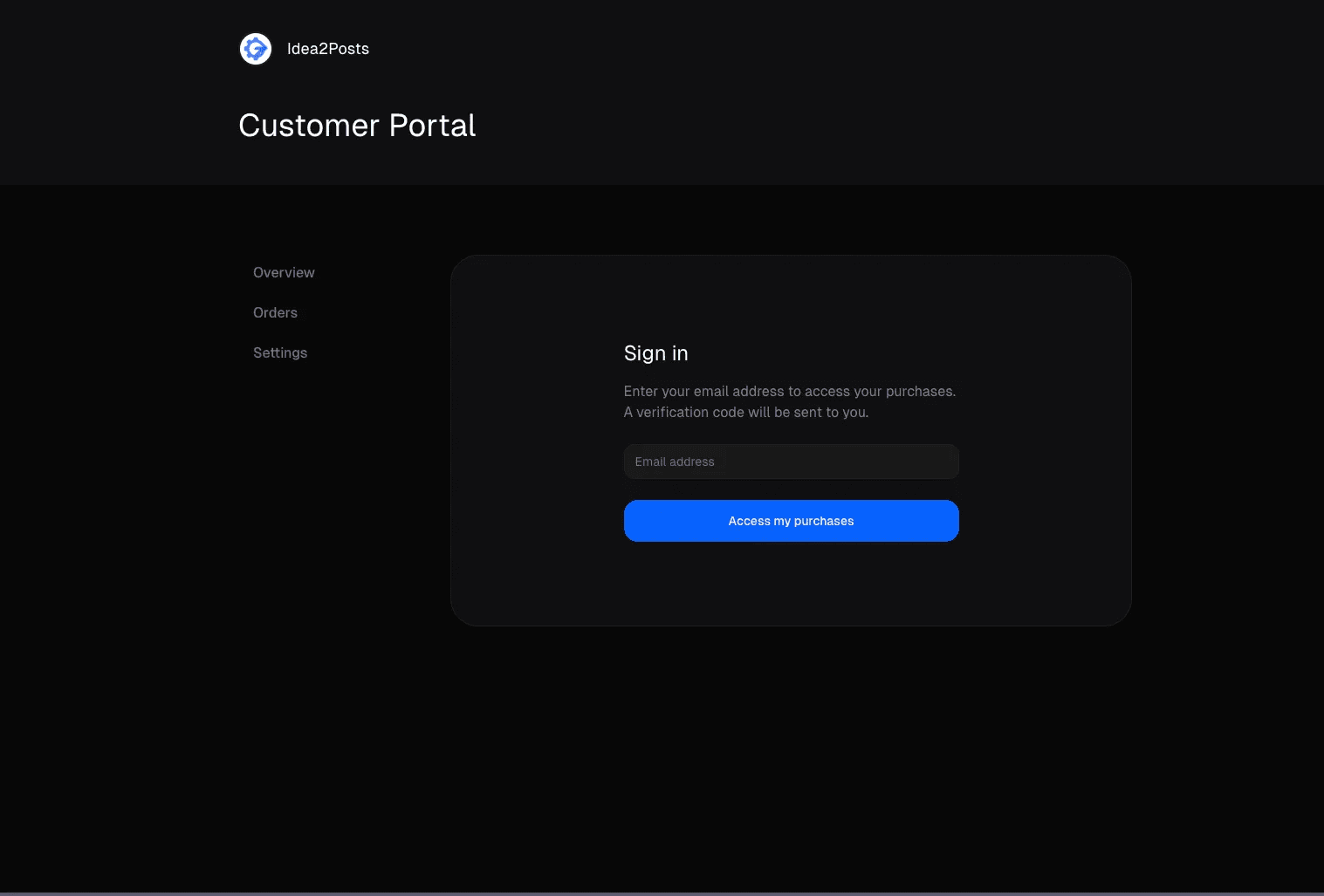
Task: Open the Overview section in sidebar
Action: [x=284, y=272]
